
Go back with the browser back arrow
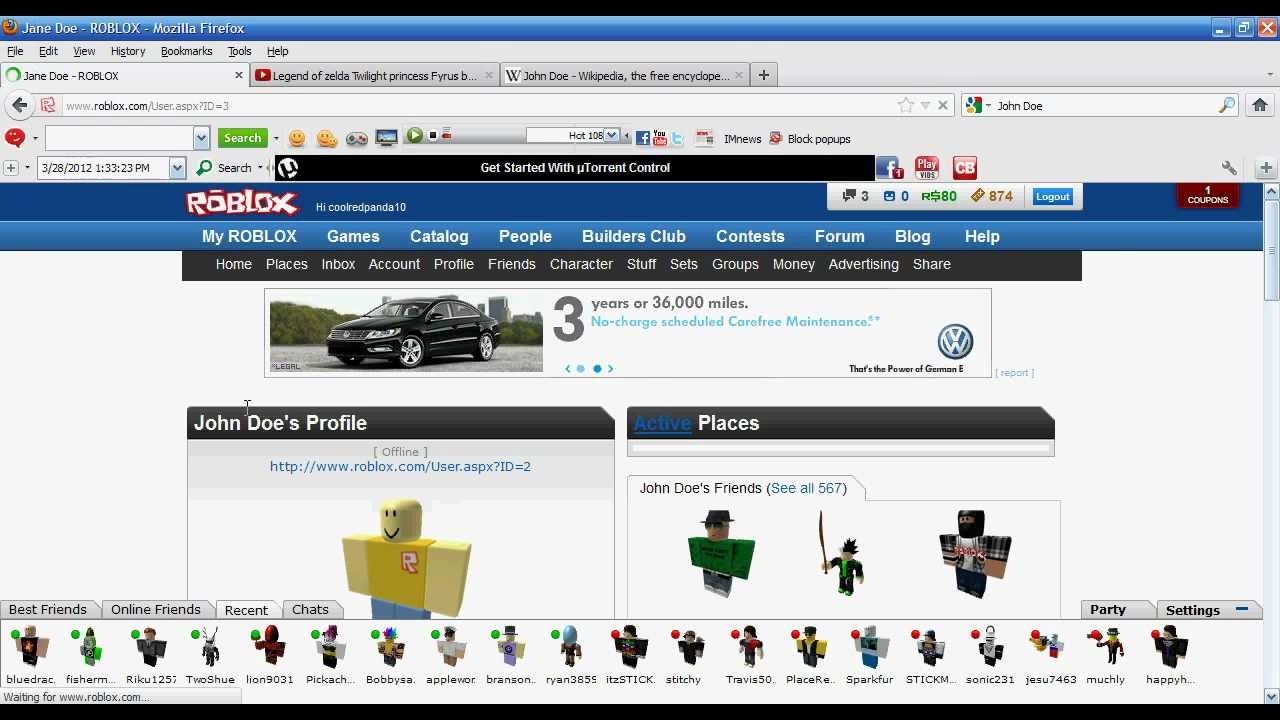coord(20,105)
